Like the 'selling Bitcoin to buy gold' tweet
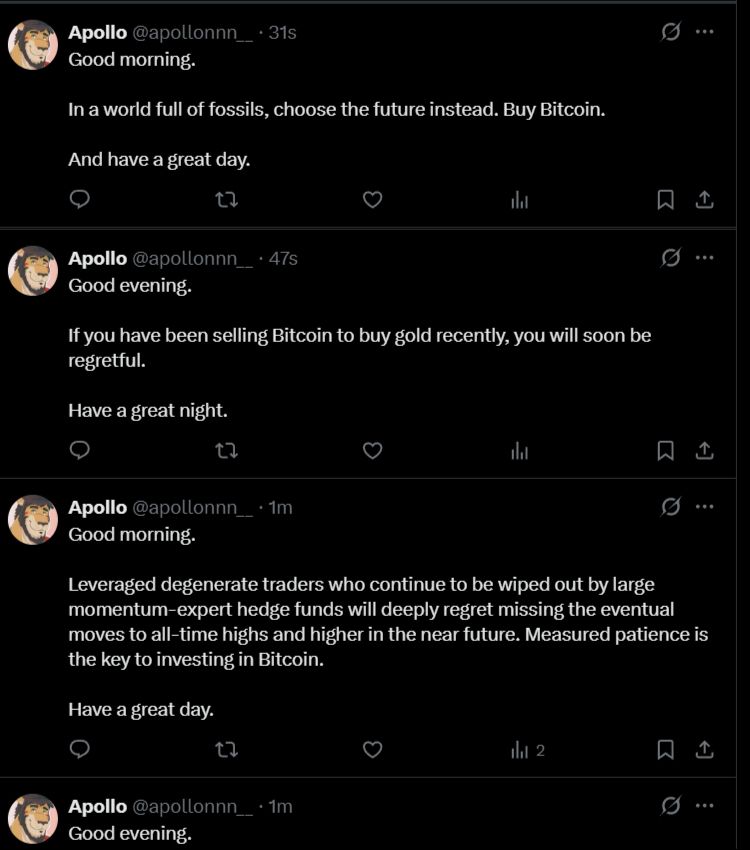Screen dimensions: 750x850 (x=372, y=451)
